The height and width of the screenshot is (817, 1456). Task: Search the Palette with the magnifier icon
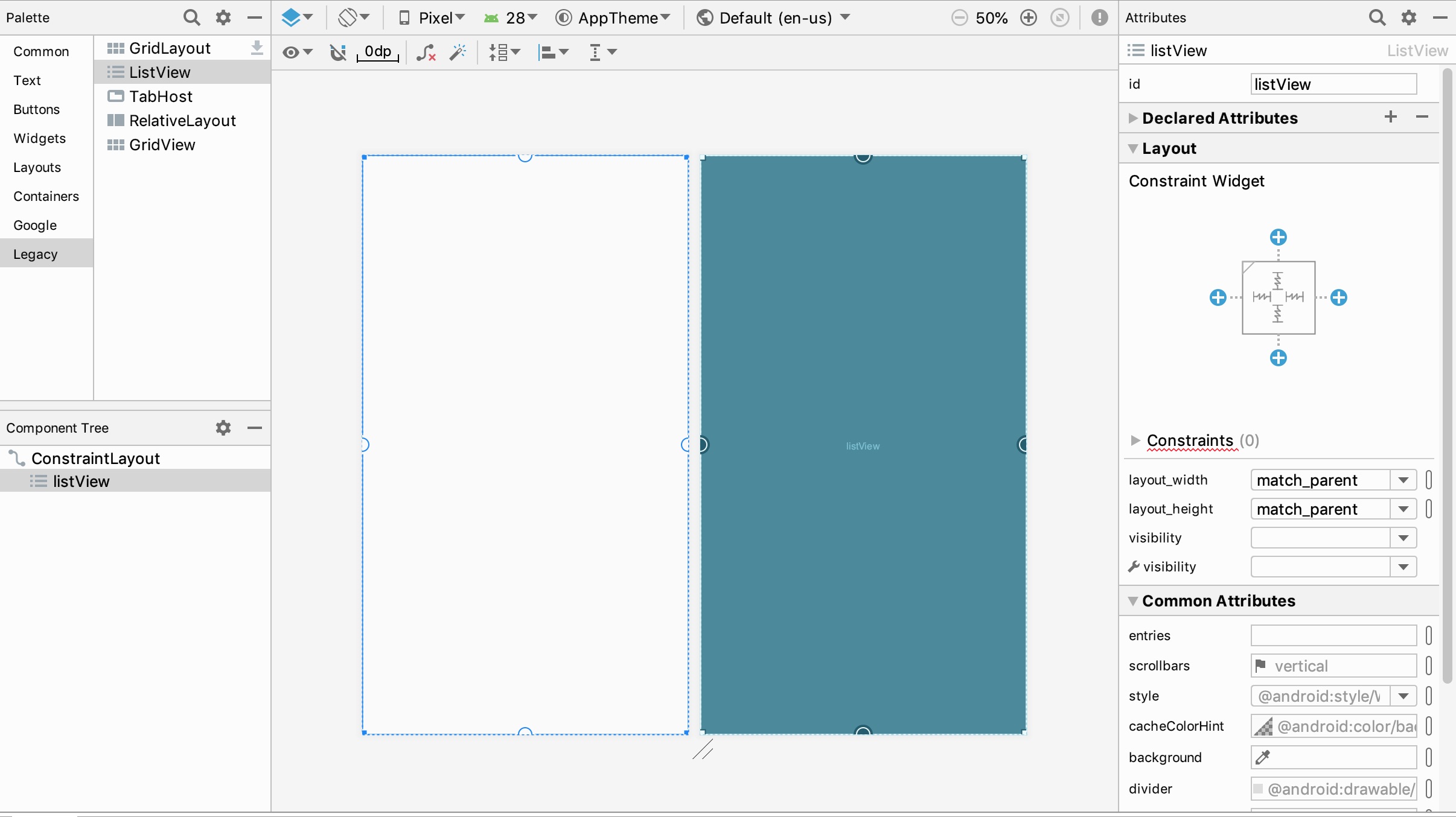191,17
